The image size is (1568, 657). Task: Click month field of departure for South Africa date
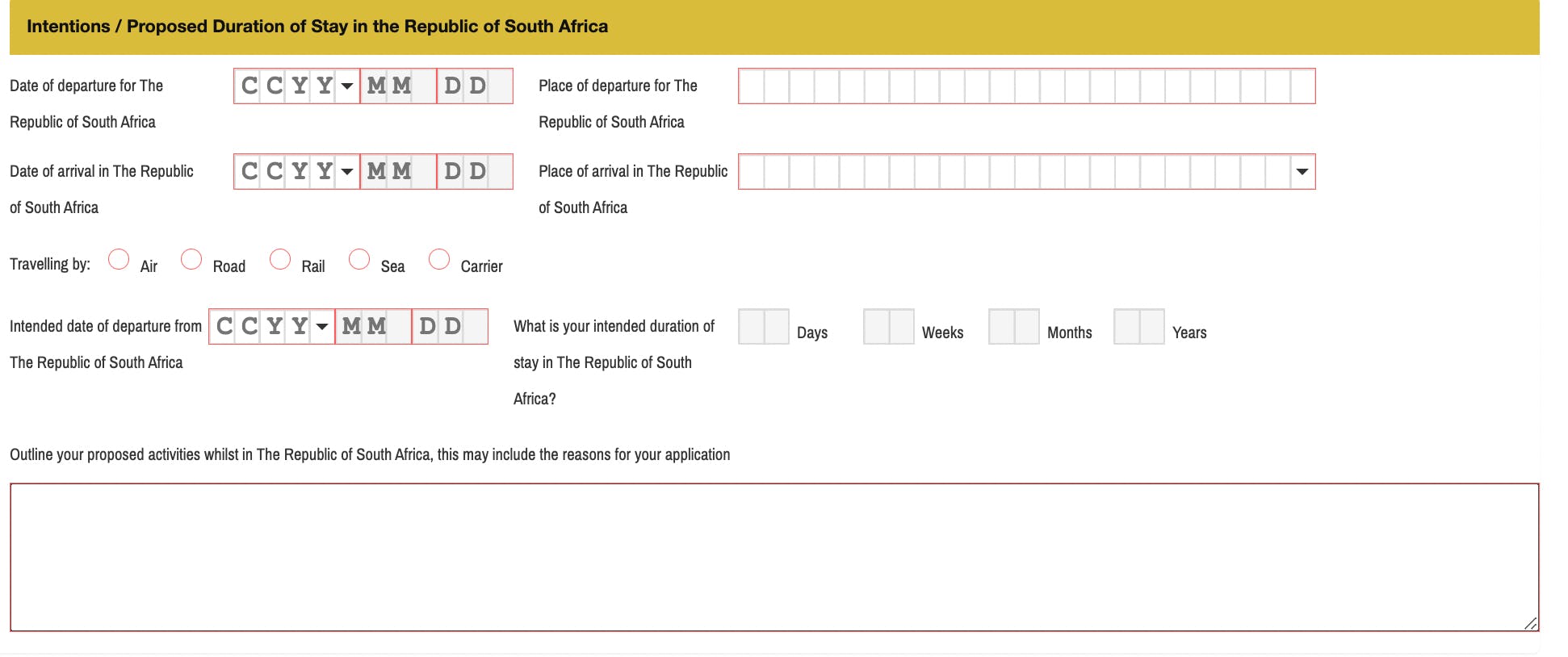[398, 86]
